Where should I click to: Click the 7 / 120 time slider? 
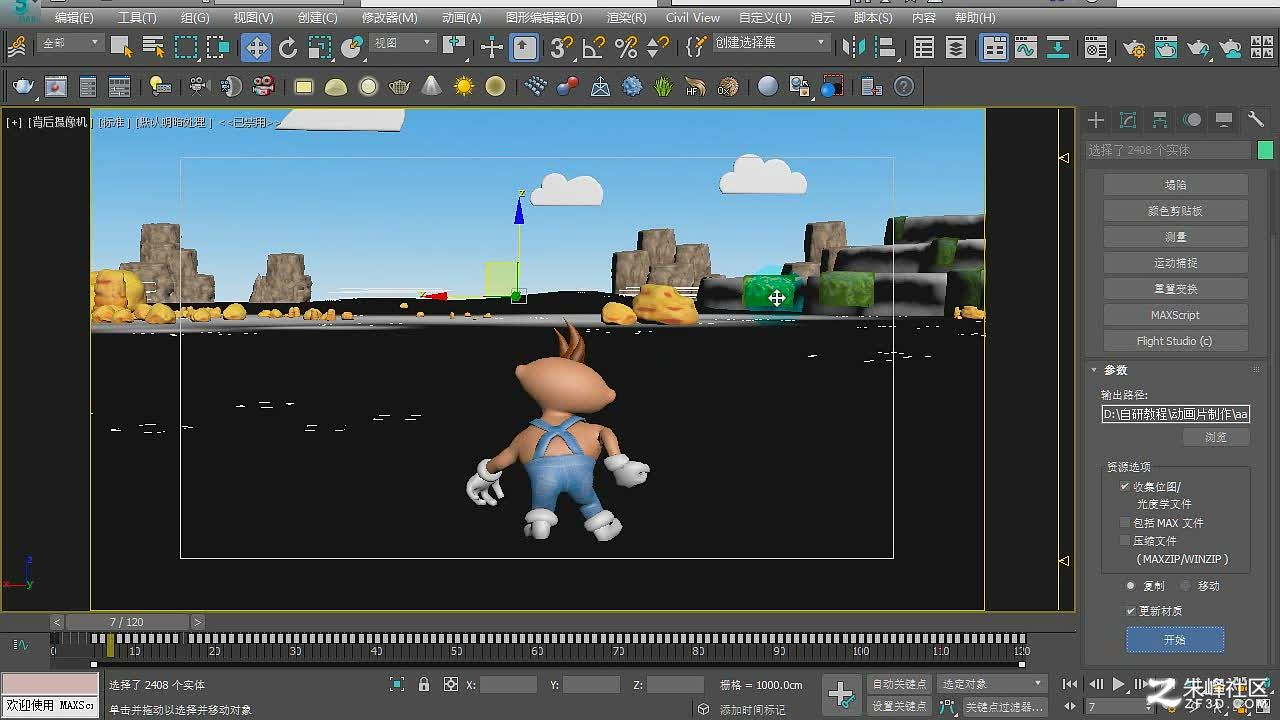[127, 622]
